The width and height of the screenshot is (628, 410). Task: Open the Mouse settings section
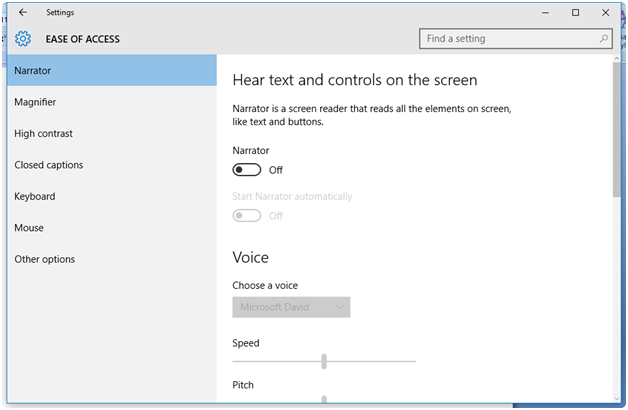(29, 228)
